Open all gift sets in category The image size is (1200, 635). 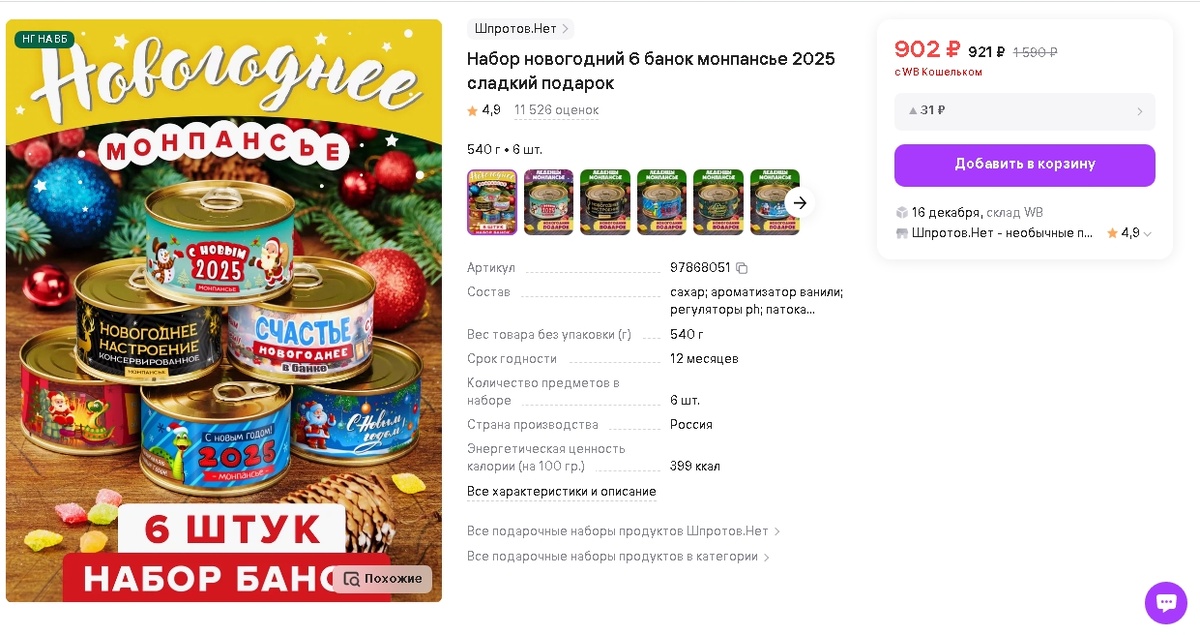point(619,557)
